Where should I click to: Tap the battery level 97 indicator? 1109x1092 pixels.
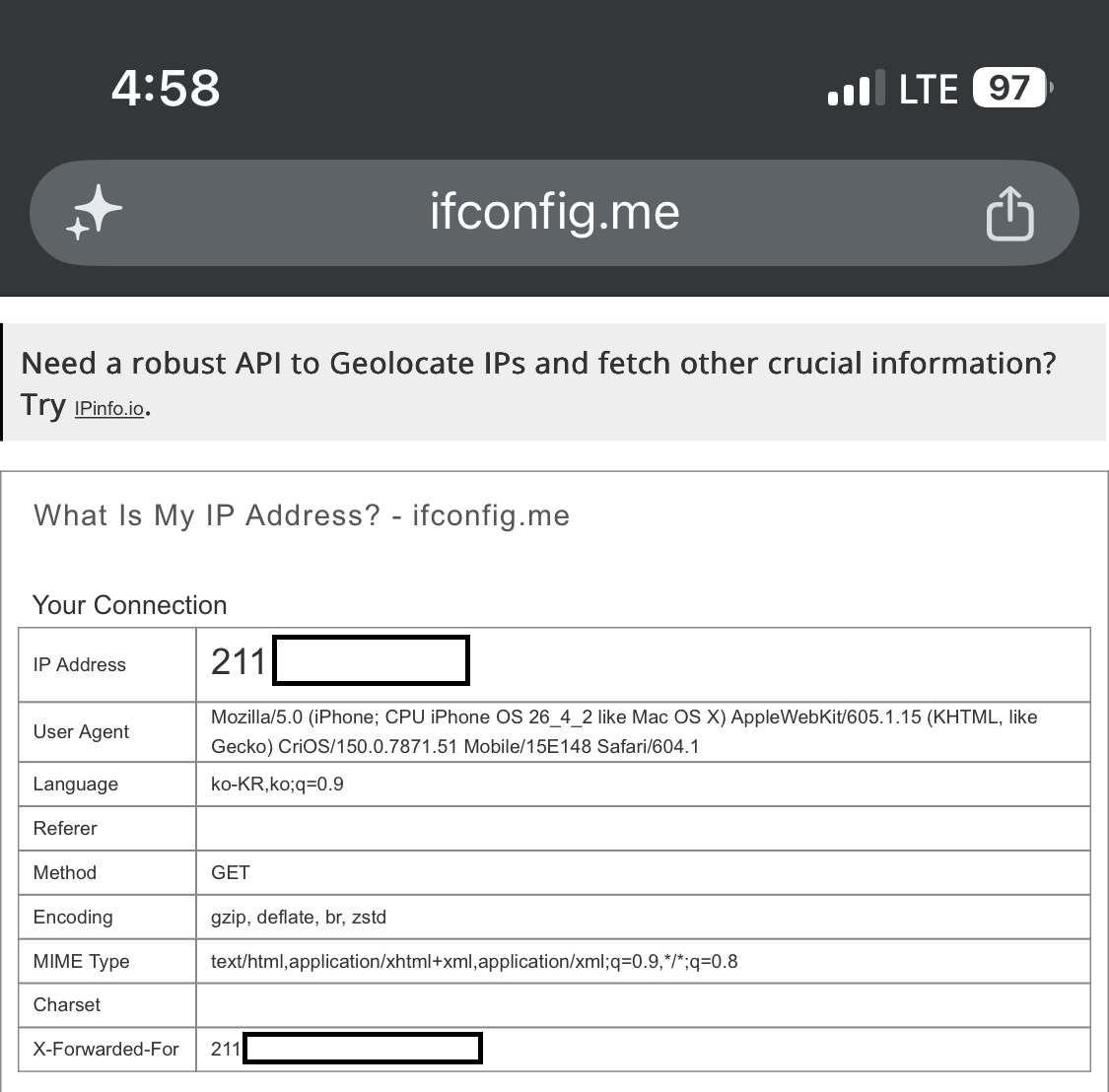click(x=1012, y=88)
